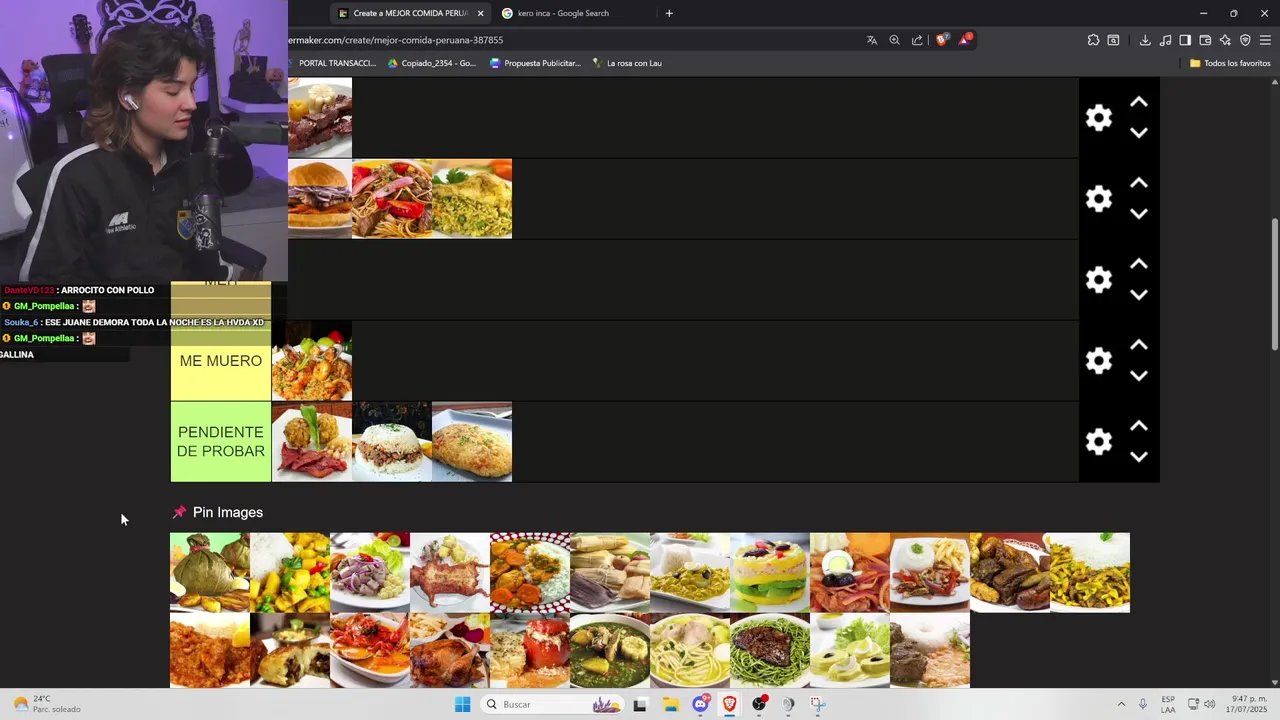Click the page vertical scrollbar
This screenshot has width=1280, height=720.
coord(1274,285)
